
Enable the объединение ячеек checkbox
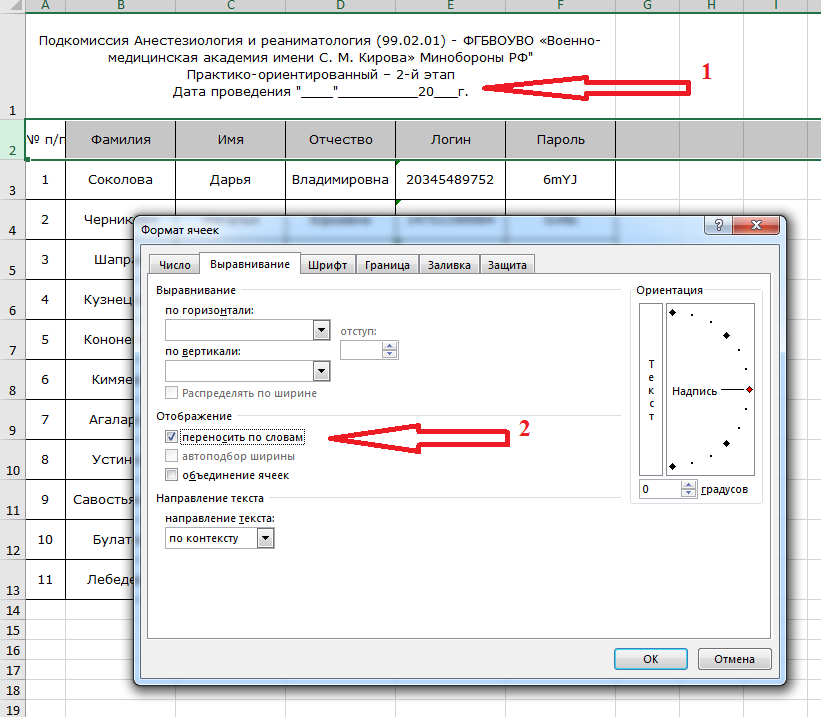(173, 475)
